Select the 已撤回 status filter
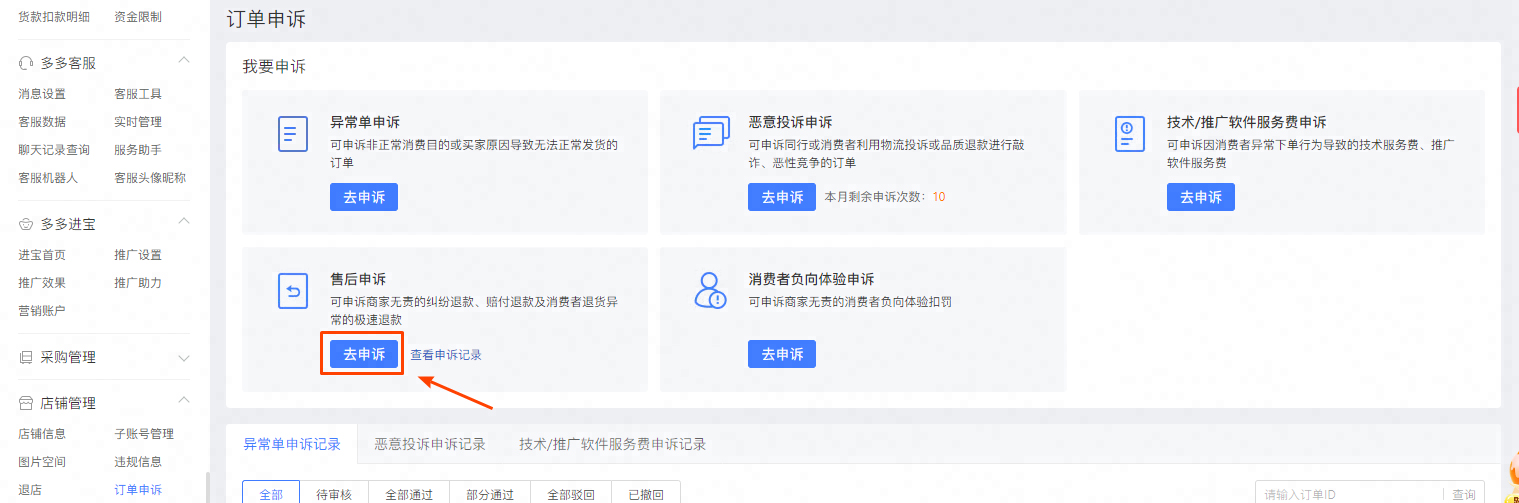This screenshot has width=1519, height=503. tap(647, 494)
